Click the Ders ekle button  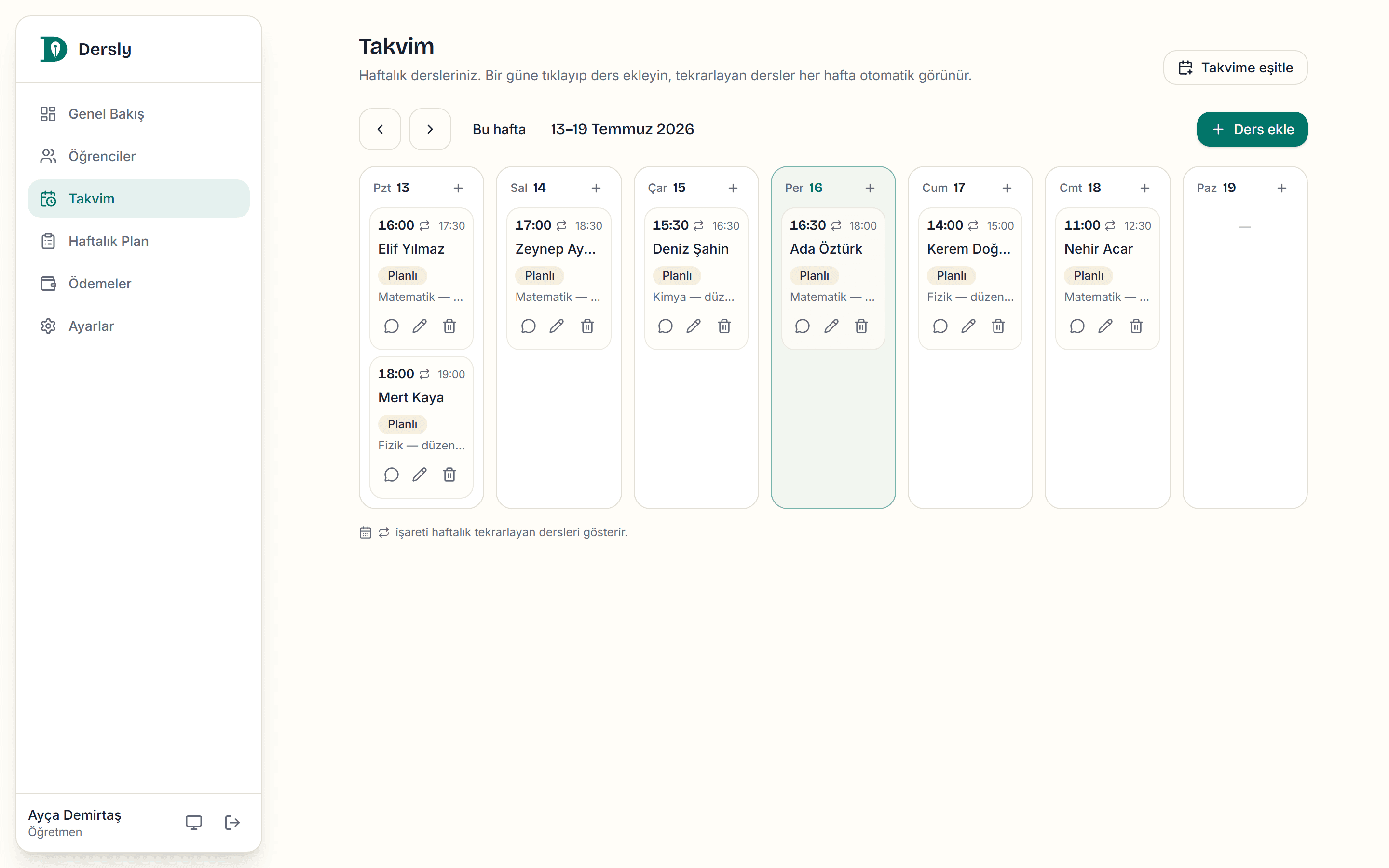point(1252,129)
